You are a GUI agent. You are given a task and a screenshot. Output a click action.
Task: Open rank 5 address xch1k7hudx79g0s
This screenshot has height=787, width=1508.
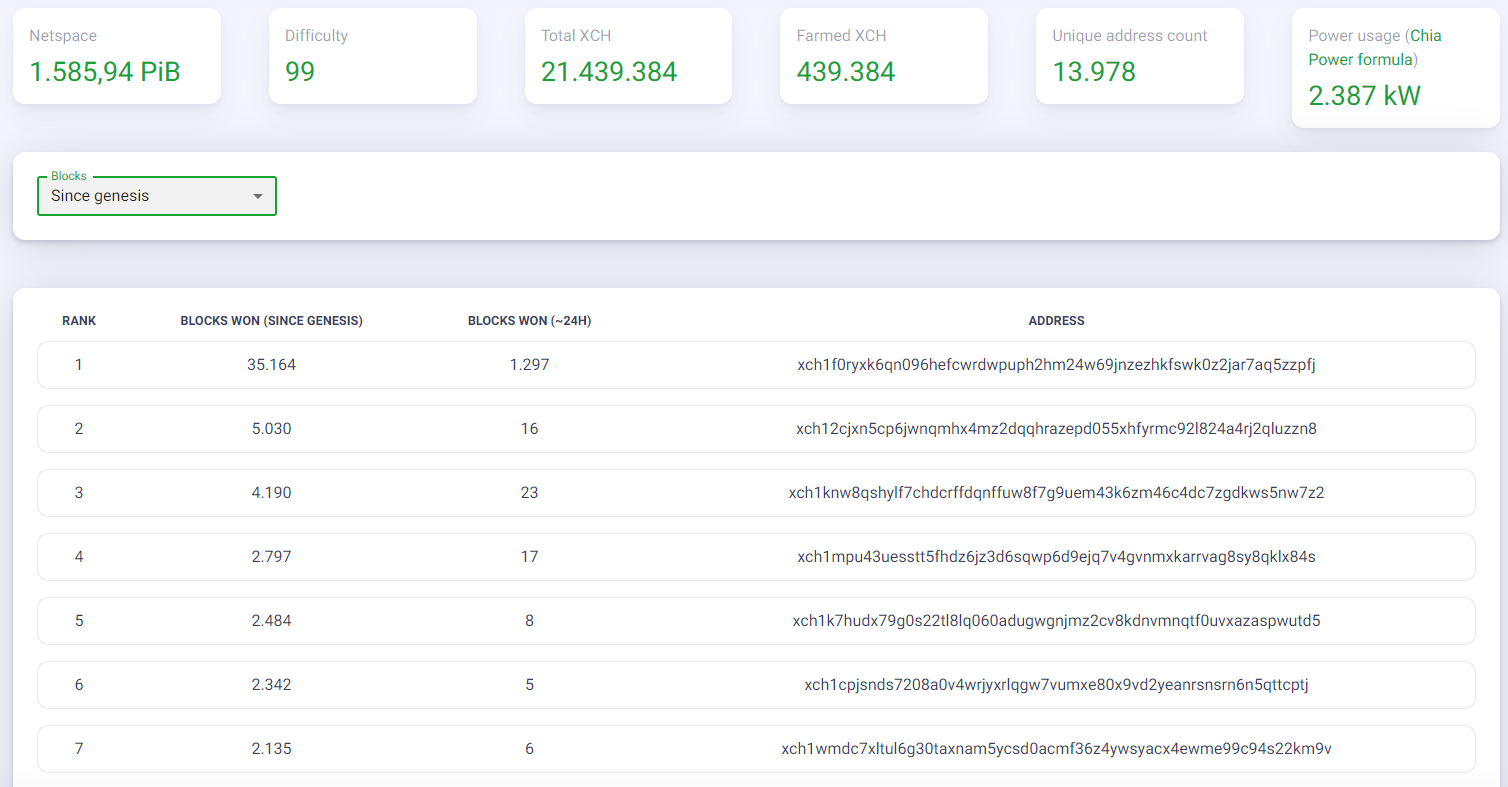(1056, 621)
